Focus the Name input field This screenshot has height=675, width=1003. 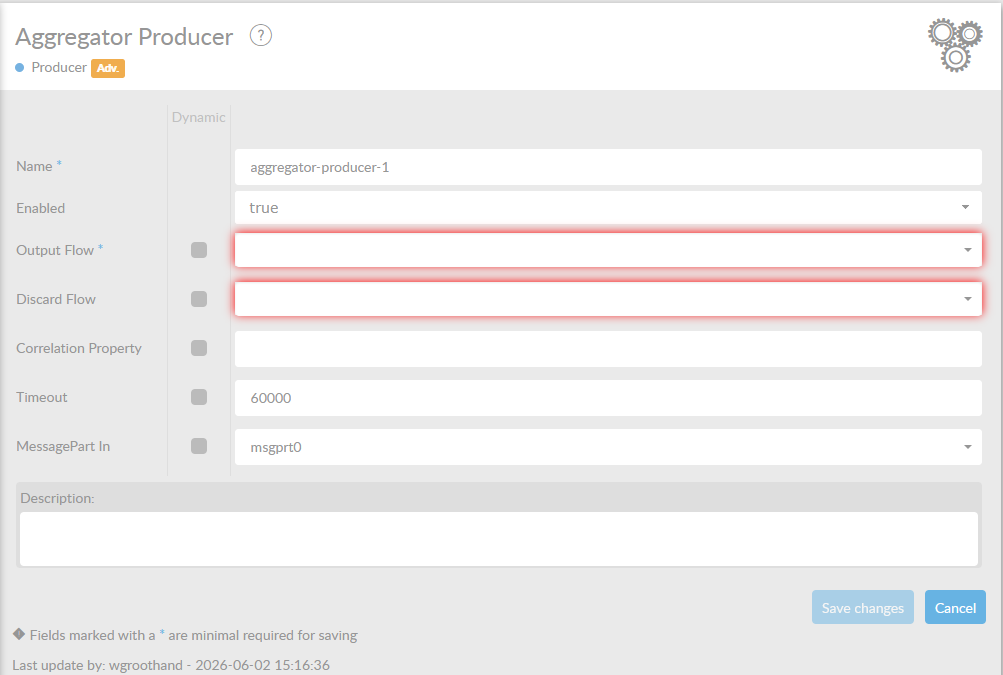608,167
